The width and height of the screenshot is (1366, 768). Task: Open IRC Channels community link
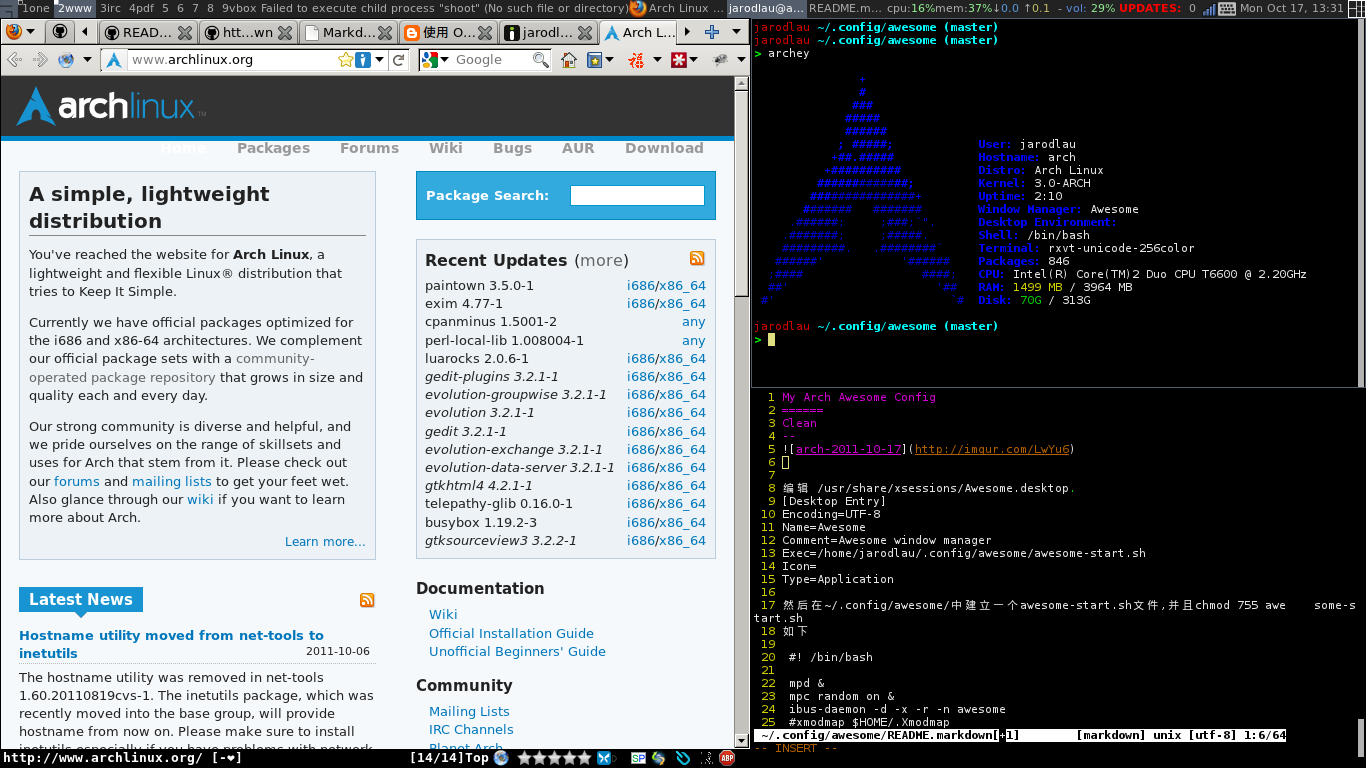[471, 730]
